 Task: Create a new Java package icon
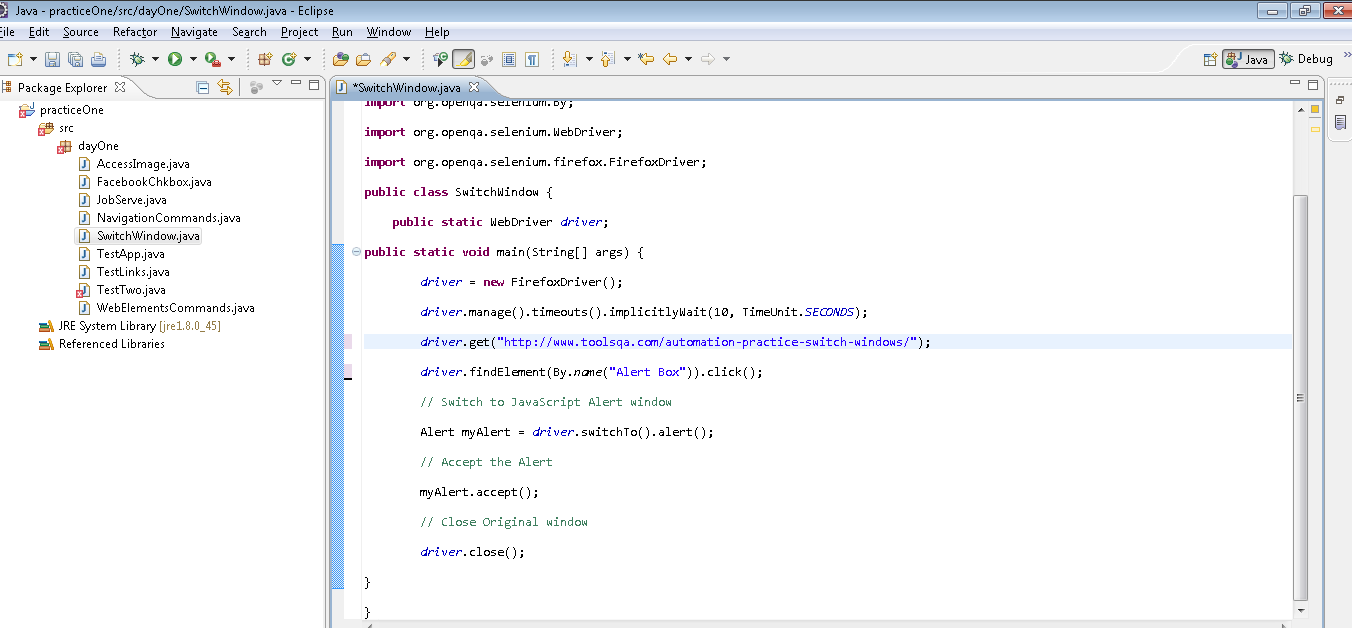coord(265,59)
